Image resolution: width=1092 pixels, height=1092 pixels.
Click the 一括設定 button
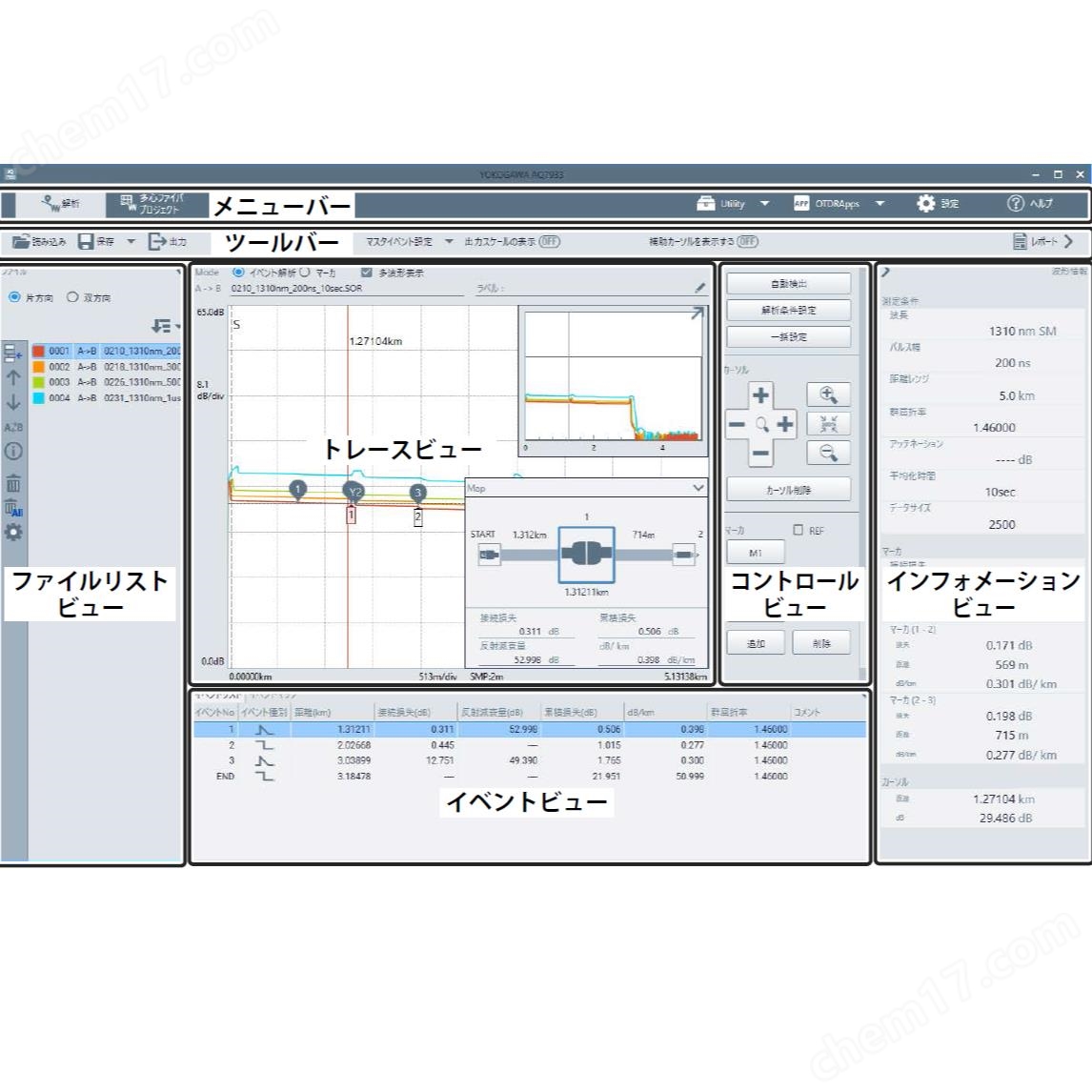(x=788, y=337)
